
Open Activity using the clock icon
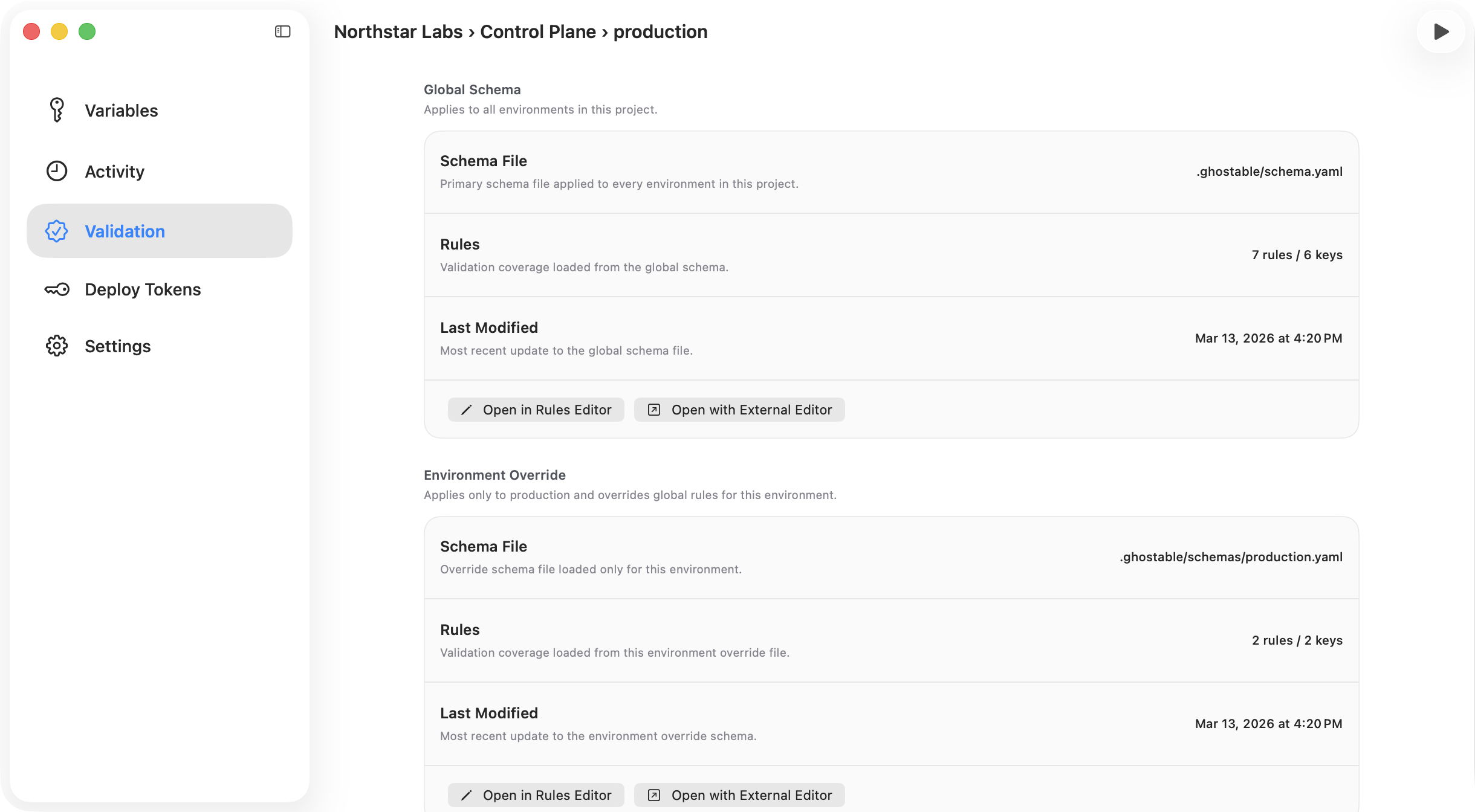[56, 171]
